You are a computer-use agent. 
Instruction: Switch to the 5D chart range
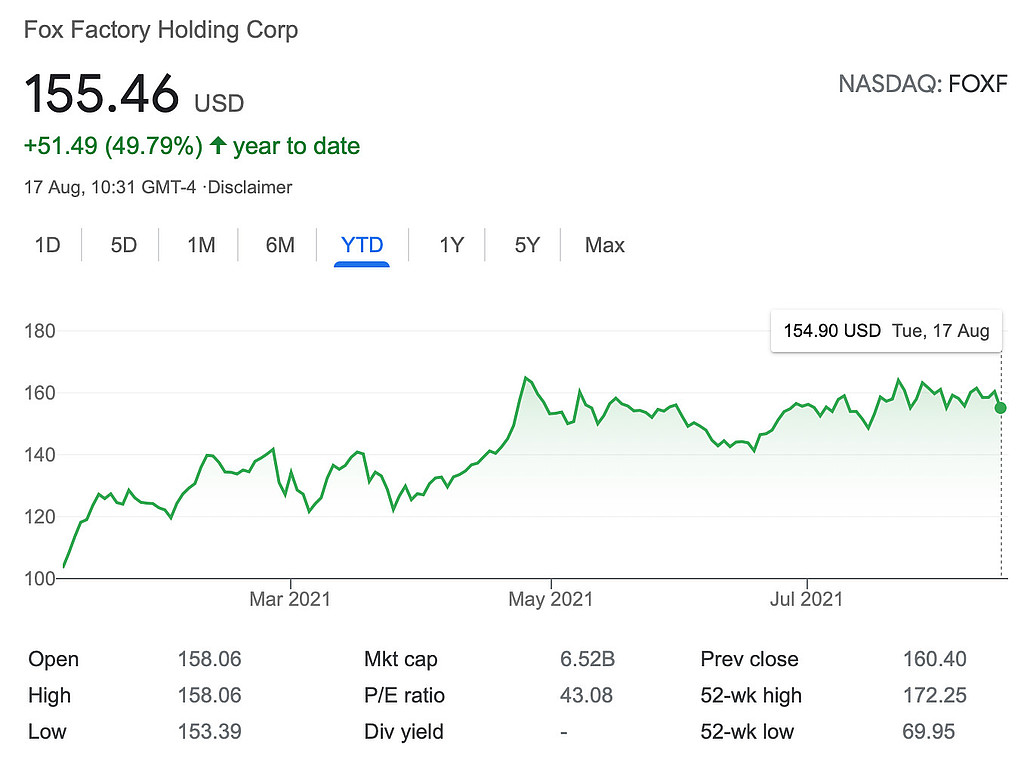click(x=123, y=245)
